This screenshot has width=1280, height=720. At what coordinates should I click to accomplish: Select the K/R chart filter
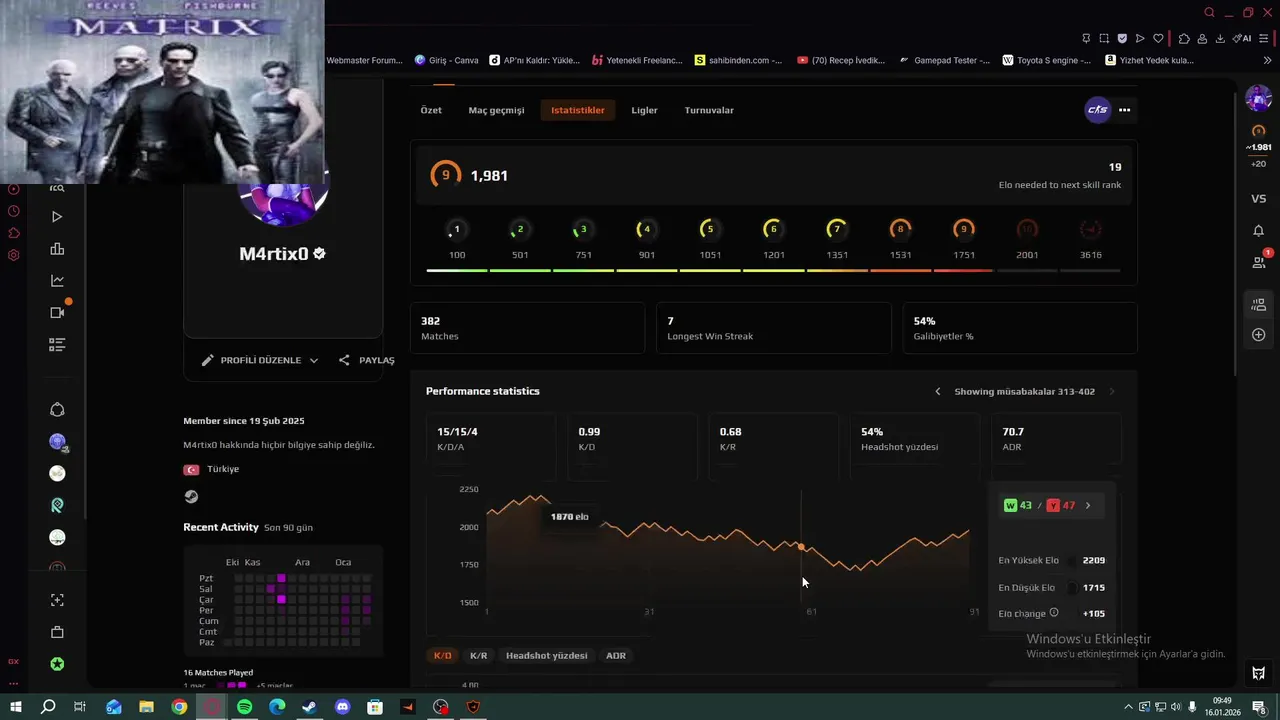pyautogui.click(x=479, y=655)
